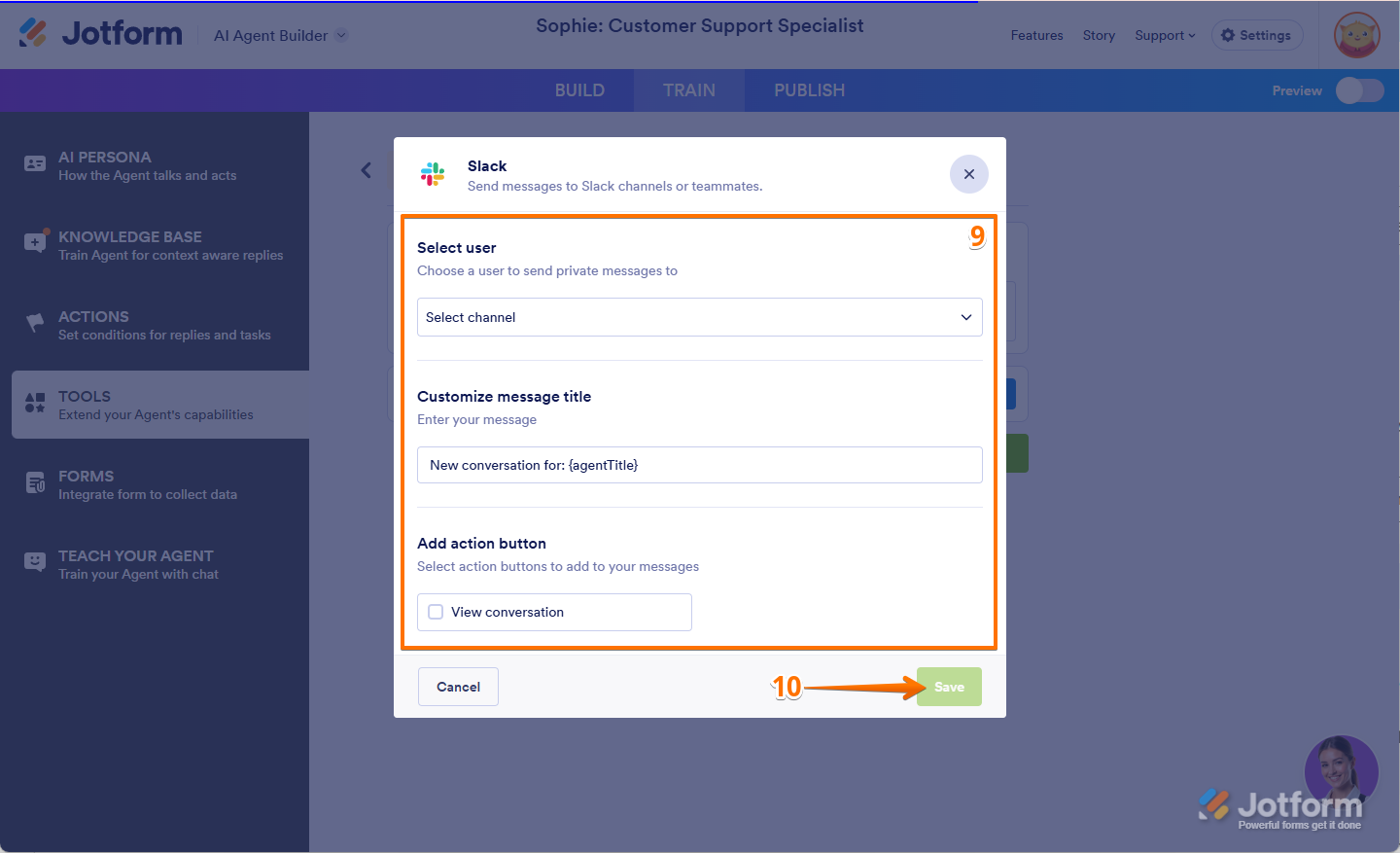This screenshot has width=1400, height=853.
Task: Open Settings with the gear button
Action: pyautogui.click(x=1257, y=35)
